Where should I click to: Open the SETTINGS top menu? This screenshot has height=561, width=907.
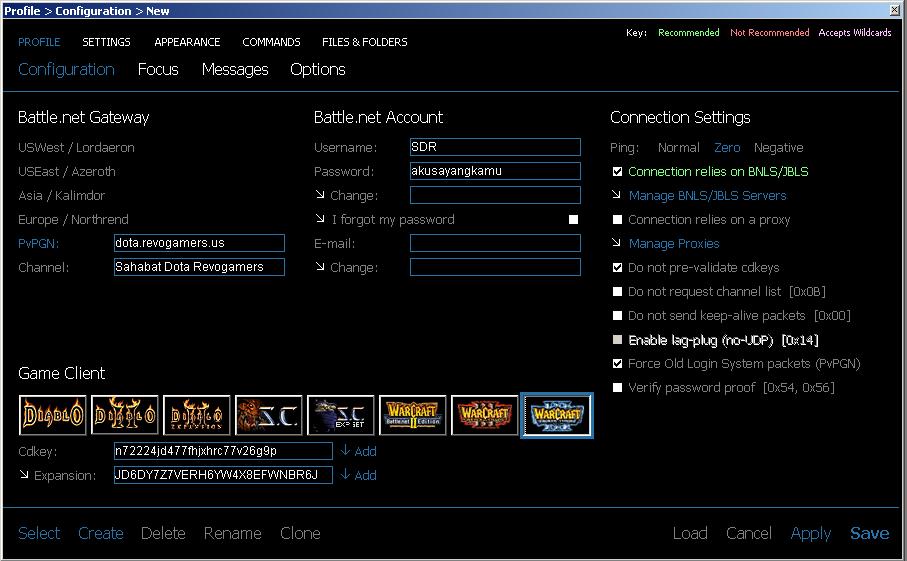point(106,42)
